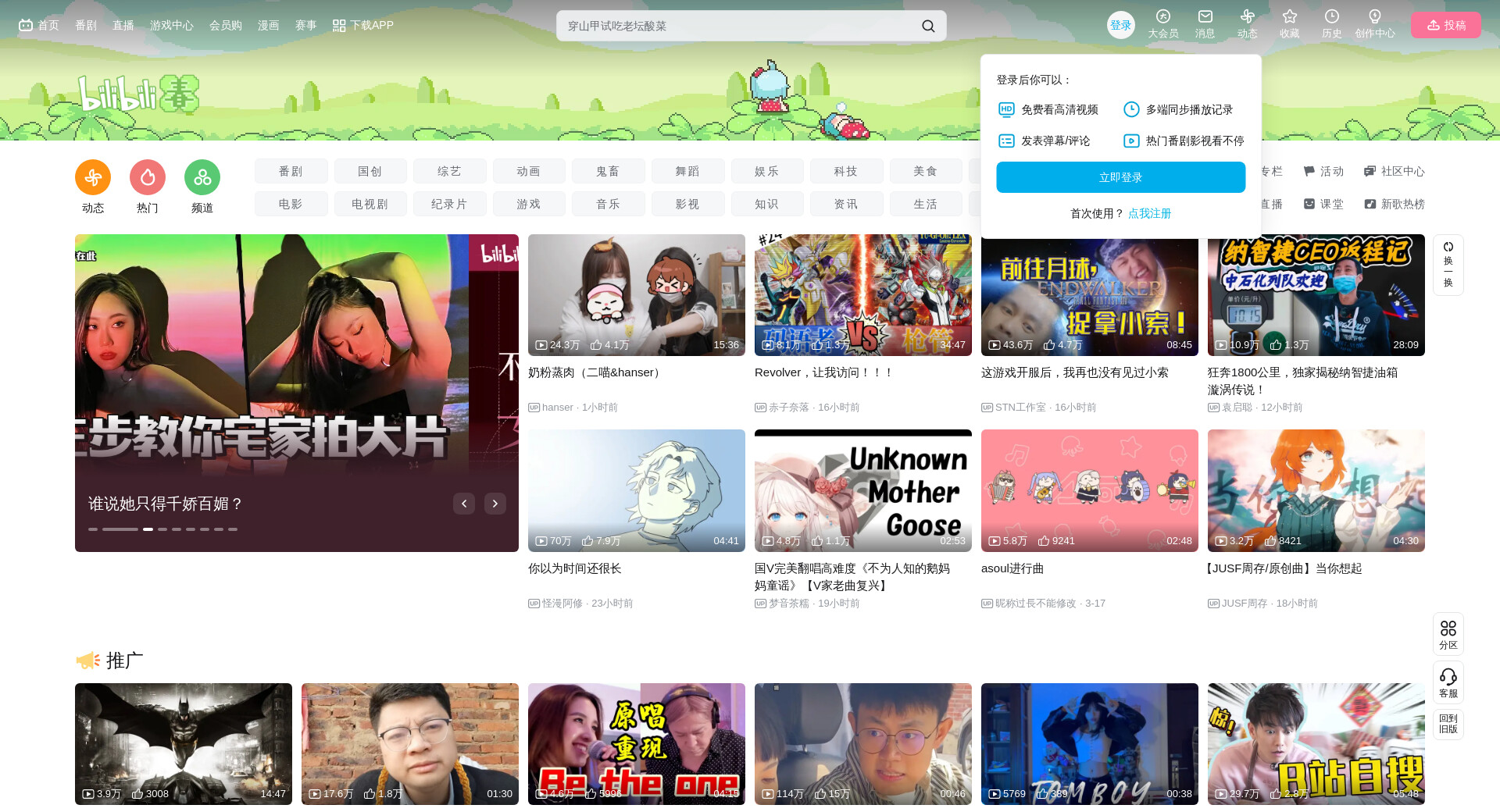Select the 国创 category tab
The image size is (1500, 812).
click(x=370, y=171)
